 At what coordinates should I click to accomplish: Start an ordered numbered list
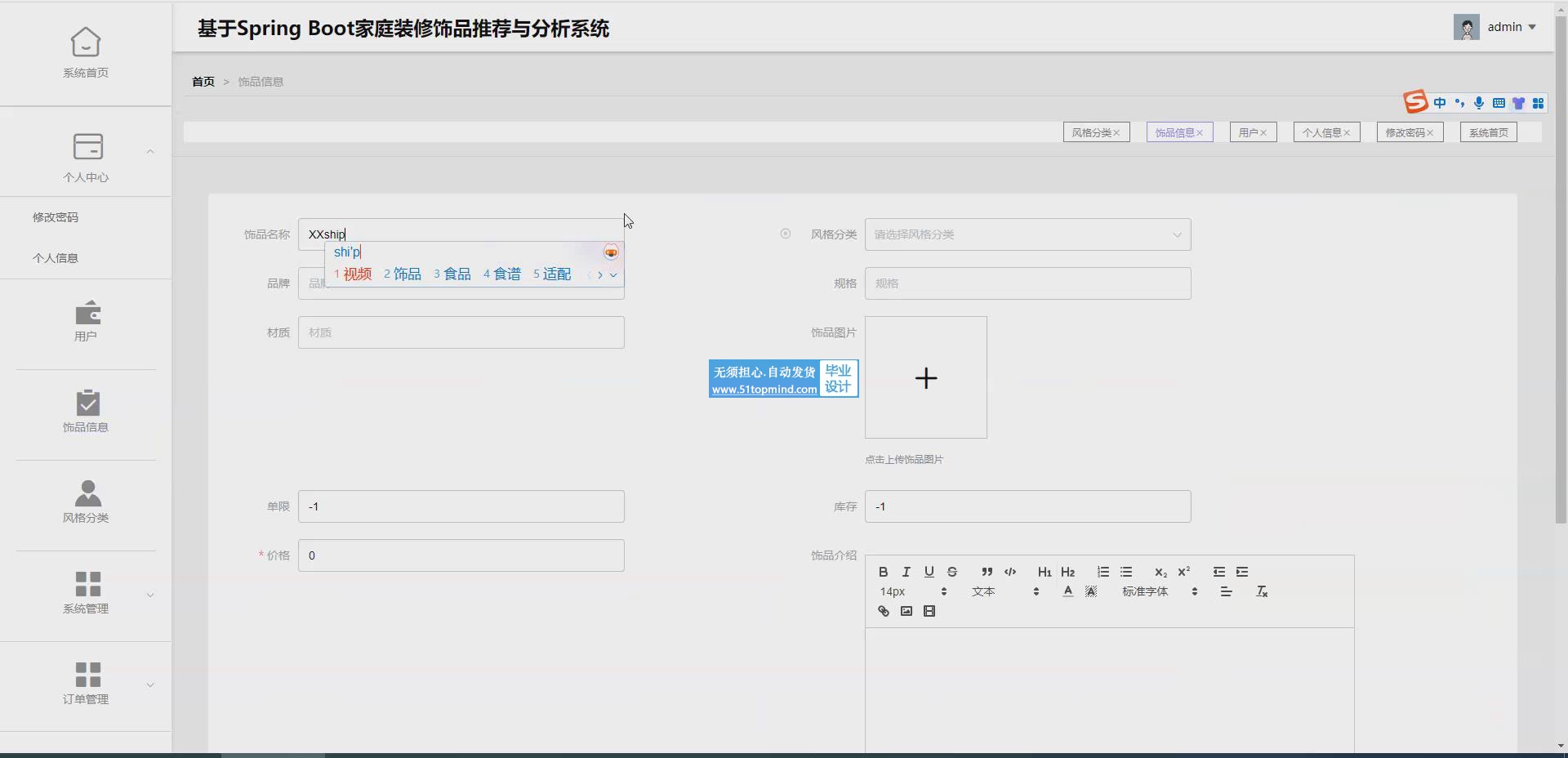[x=1102, y=572]
